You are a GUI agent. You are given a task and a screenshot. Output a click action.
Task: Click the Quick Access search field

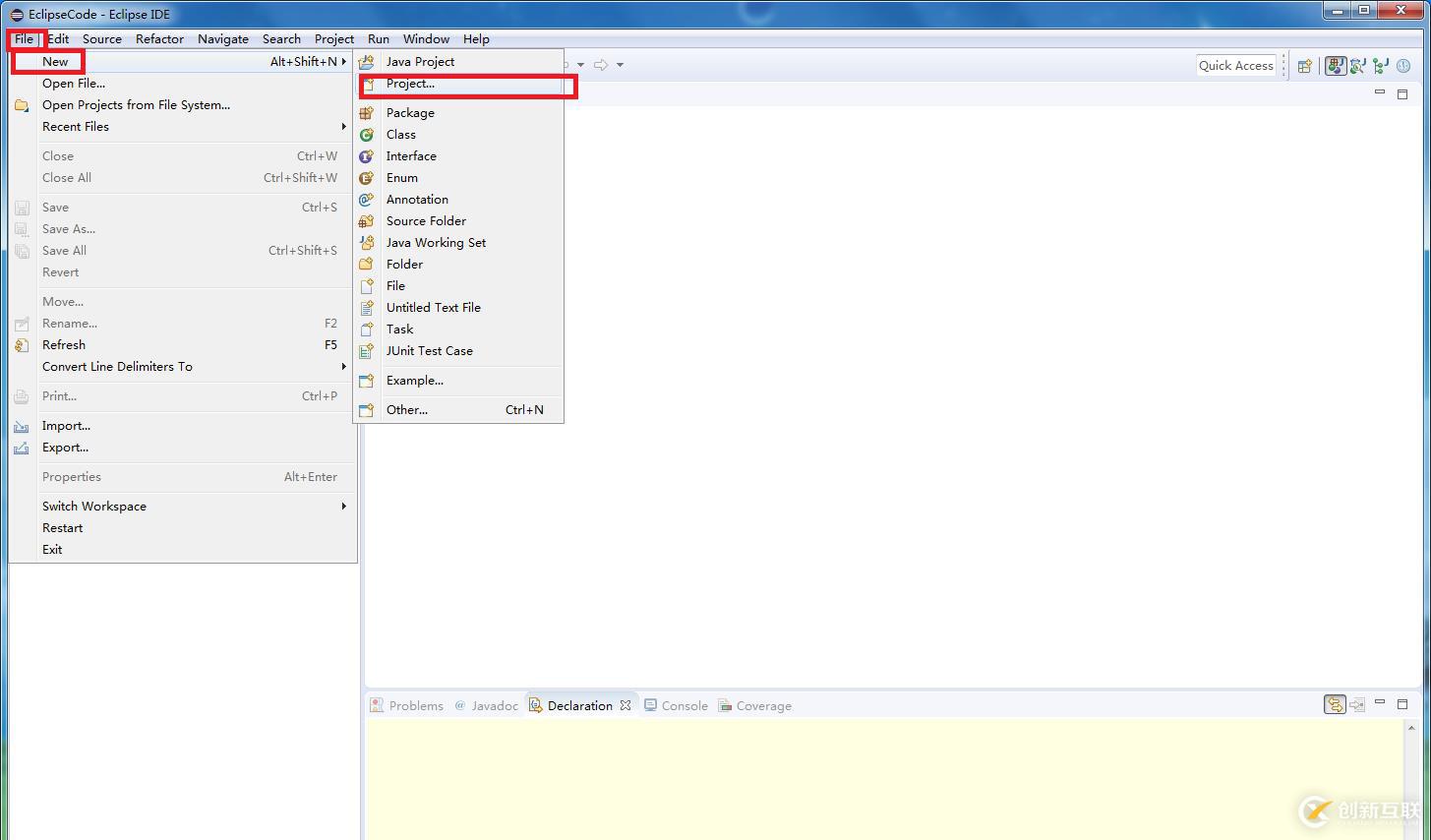(x=1236, y=65)
